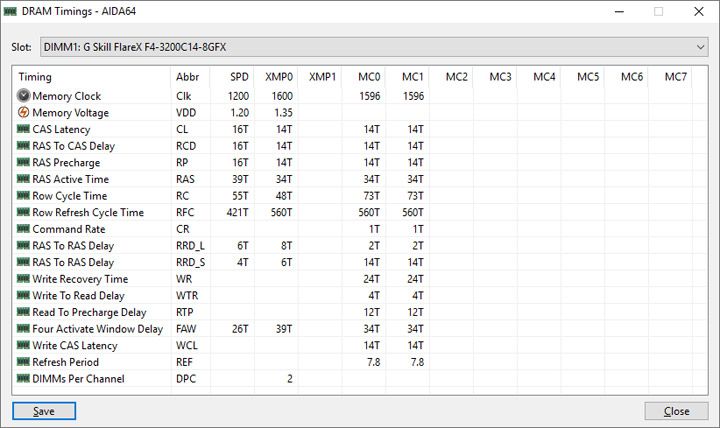Click the DIMMs Per Channel chip icon
720x428 pixels.
[23, 378]
